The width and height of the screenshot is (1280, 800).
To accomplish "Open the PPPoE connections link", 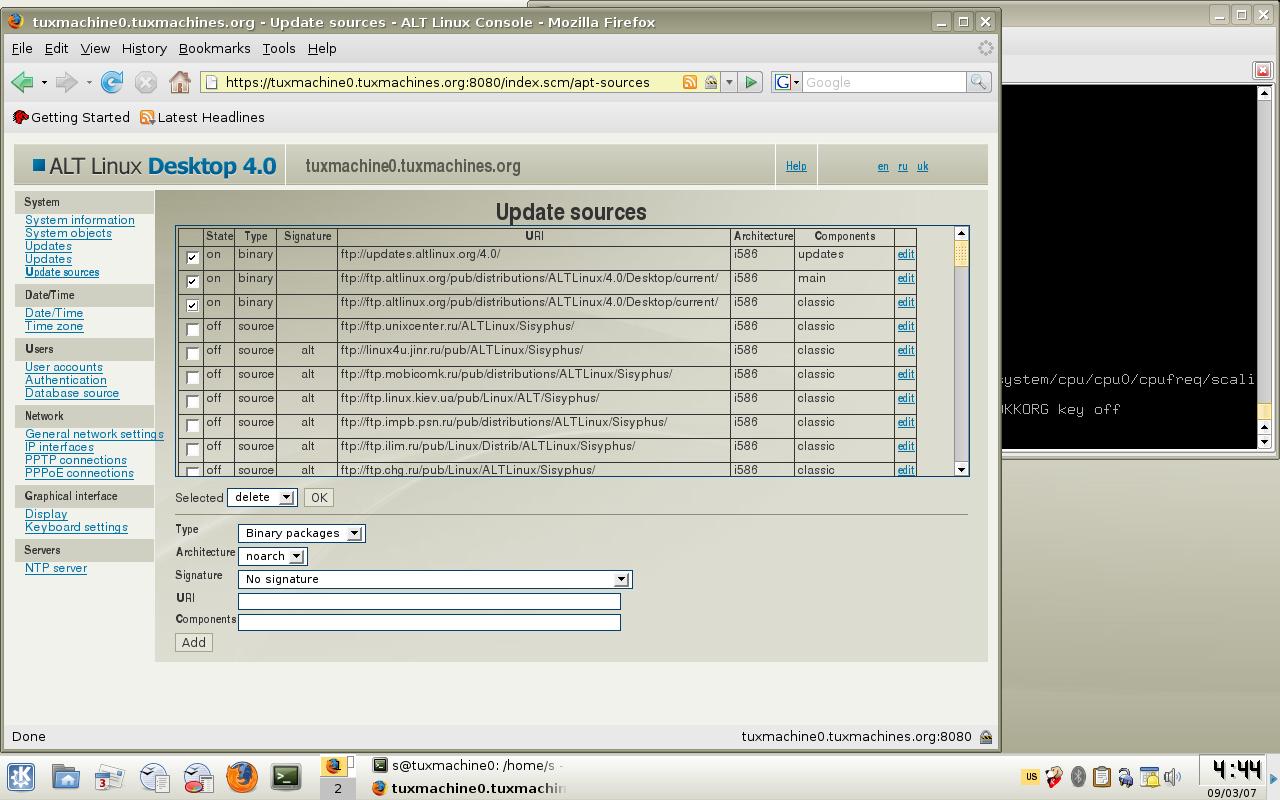I will coord(79,473).
